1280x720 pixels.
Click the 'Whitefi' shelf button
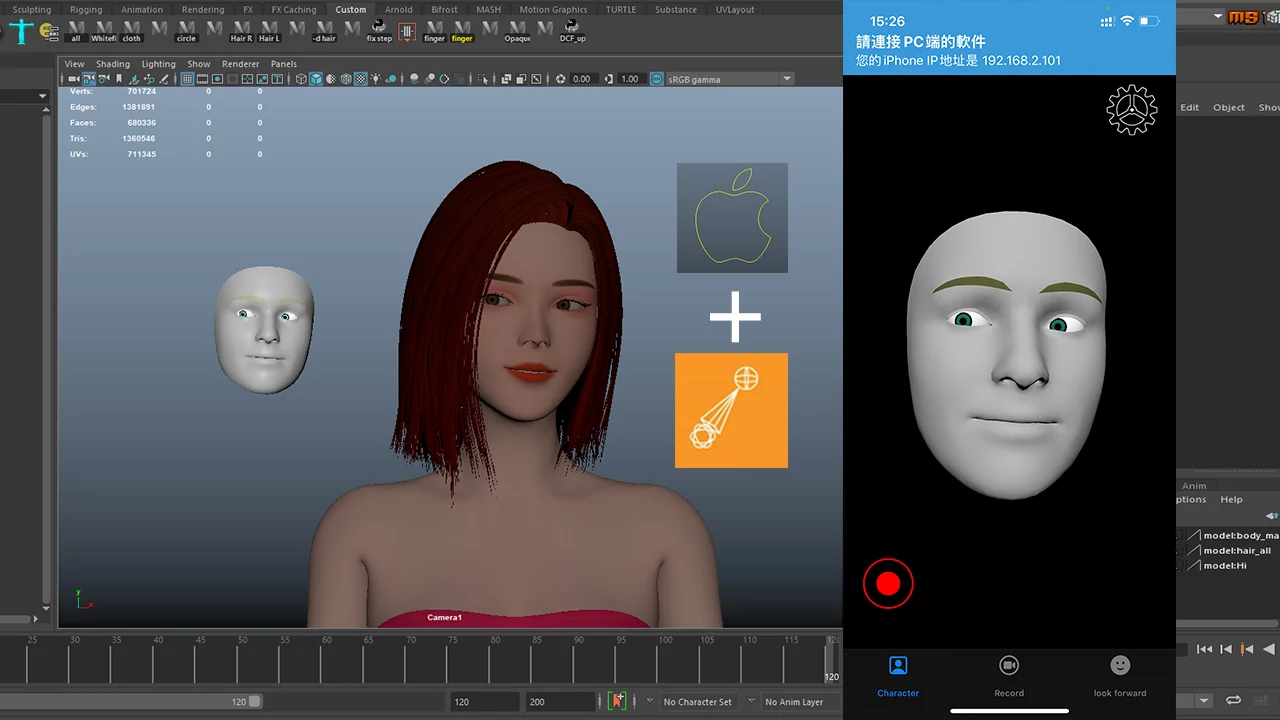click(x=103, y=30)
